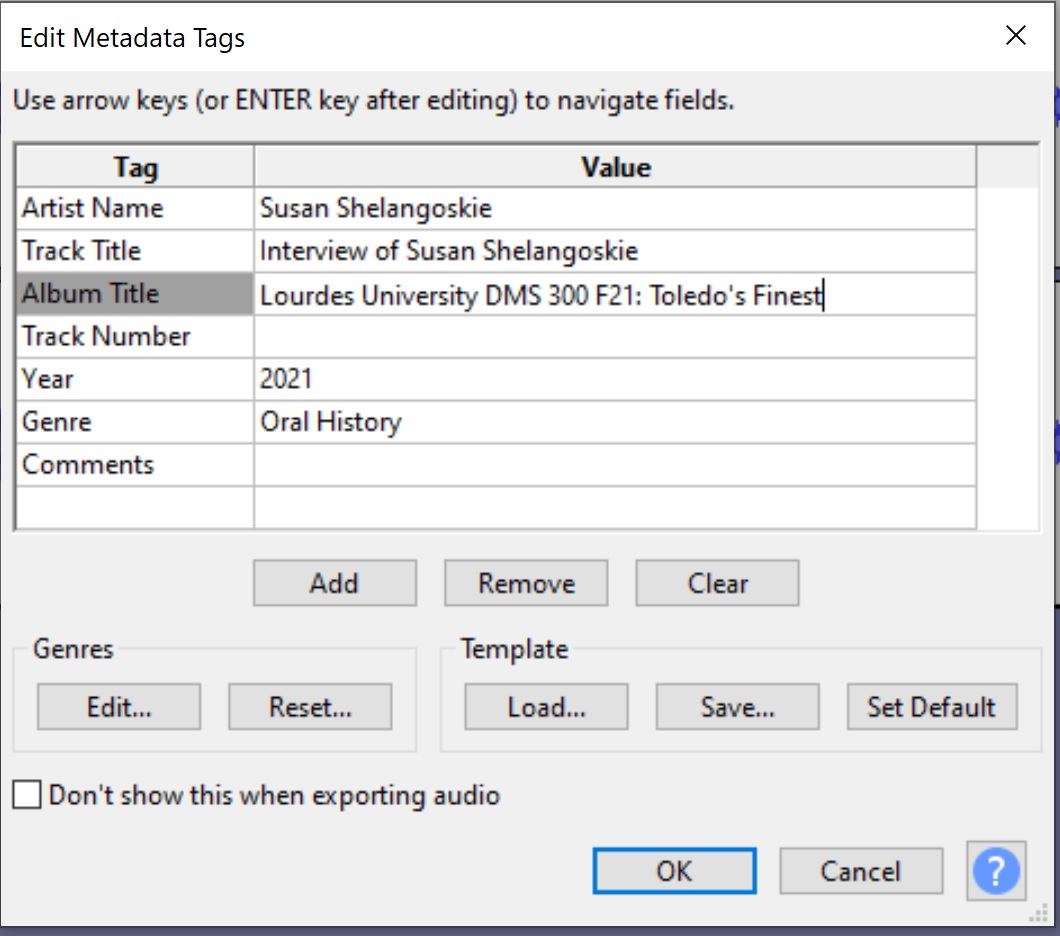Select the Artist Name value Susan Shelangoskie
Image resolution: width=1060 pixels, height=936 pixels.
[615, 208]
